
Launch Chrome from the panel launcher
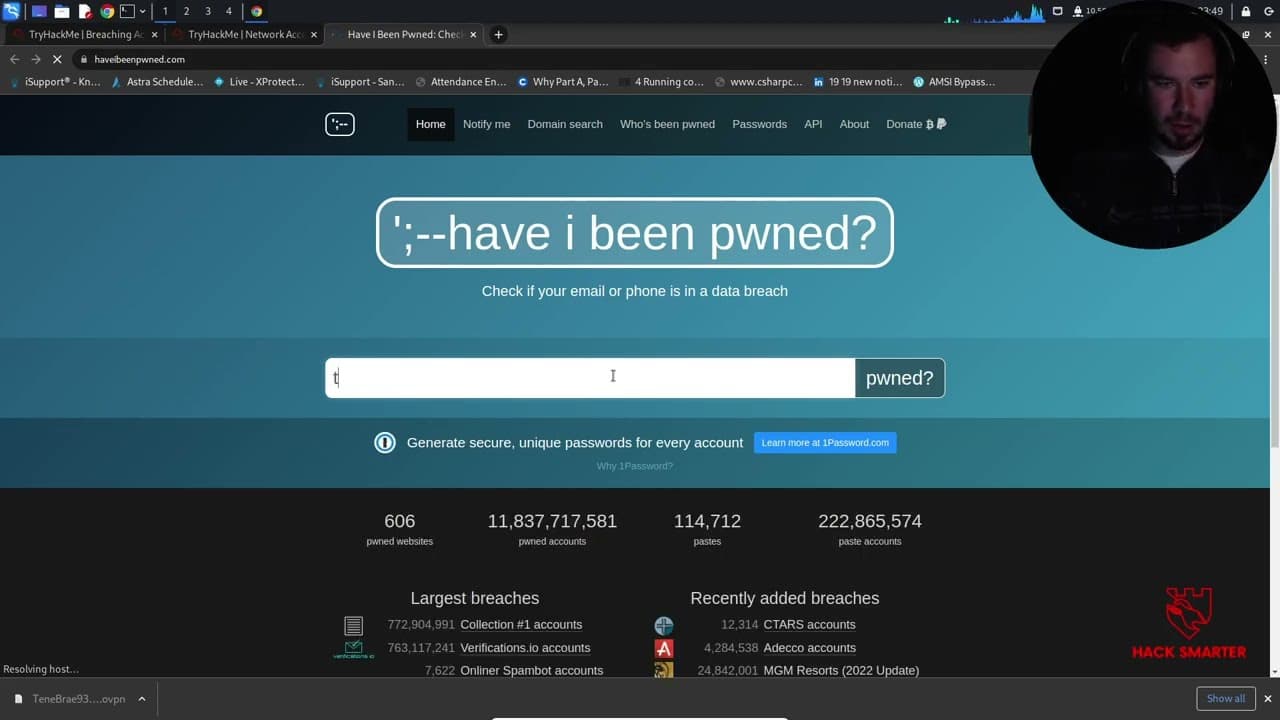(x=107, y=11)
